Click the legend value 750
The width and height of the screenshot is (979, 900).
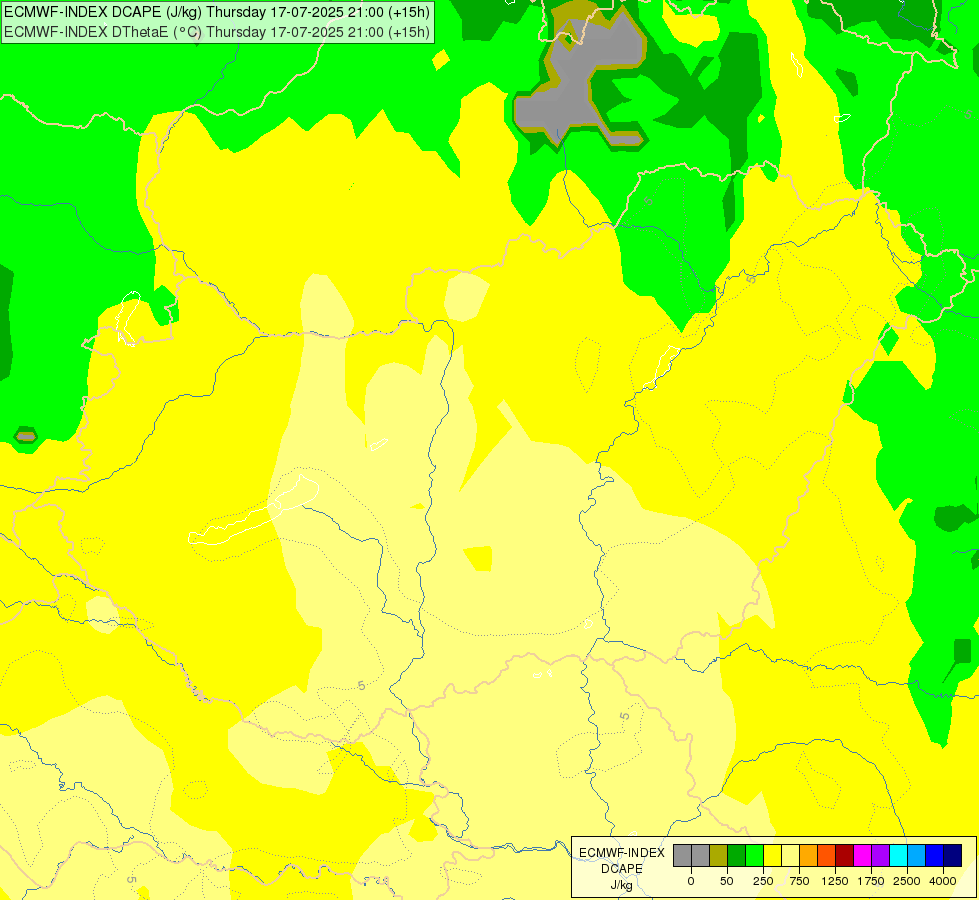pyautogui.click(x=799, y=881)
